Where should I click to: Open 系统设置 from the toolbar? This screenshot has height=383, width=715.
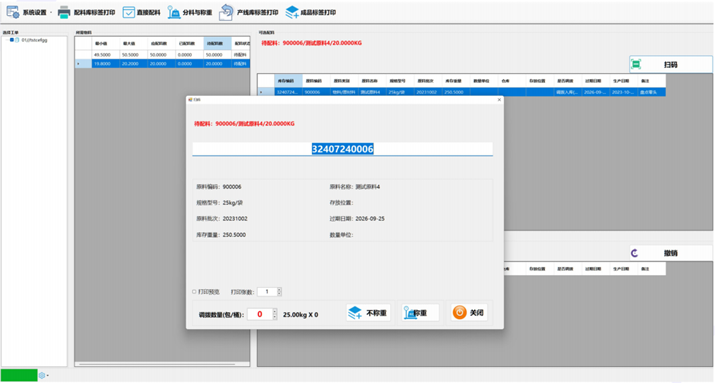click(26, 12)
